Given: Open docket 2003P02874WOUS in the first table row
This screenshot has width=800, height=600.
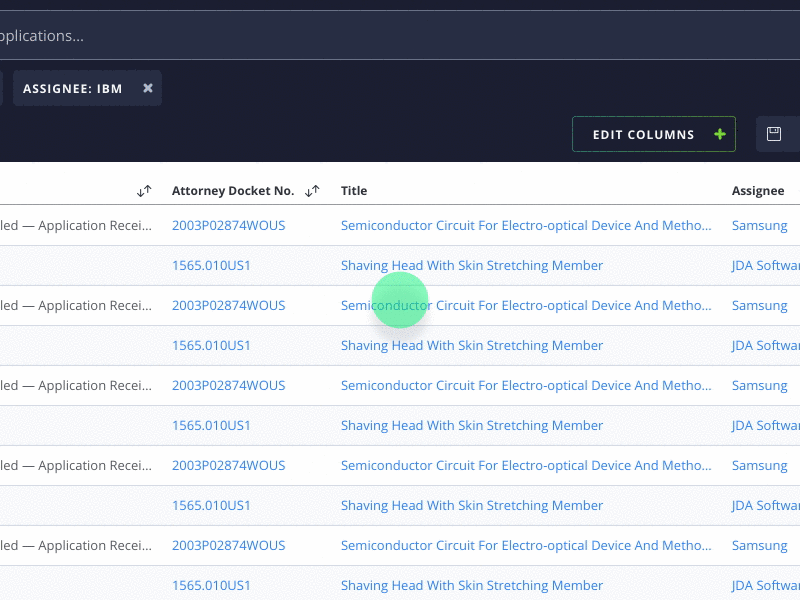Looking at the screenshot, I should pyautogui.click(x=229, y=226).
